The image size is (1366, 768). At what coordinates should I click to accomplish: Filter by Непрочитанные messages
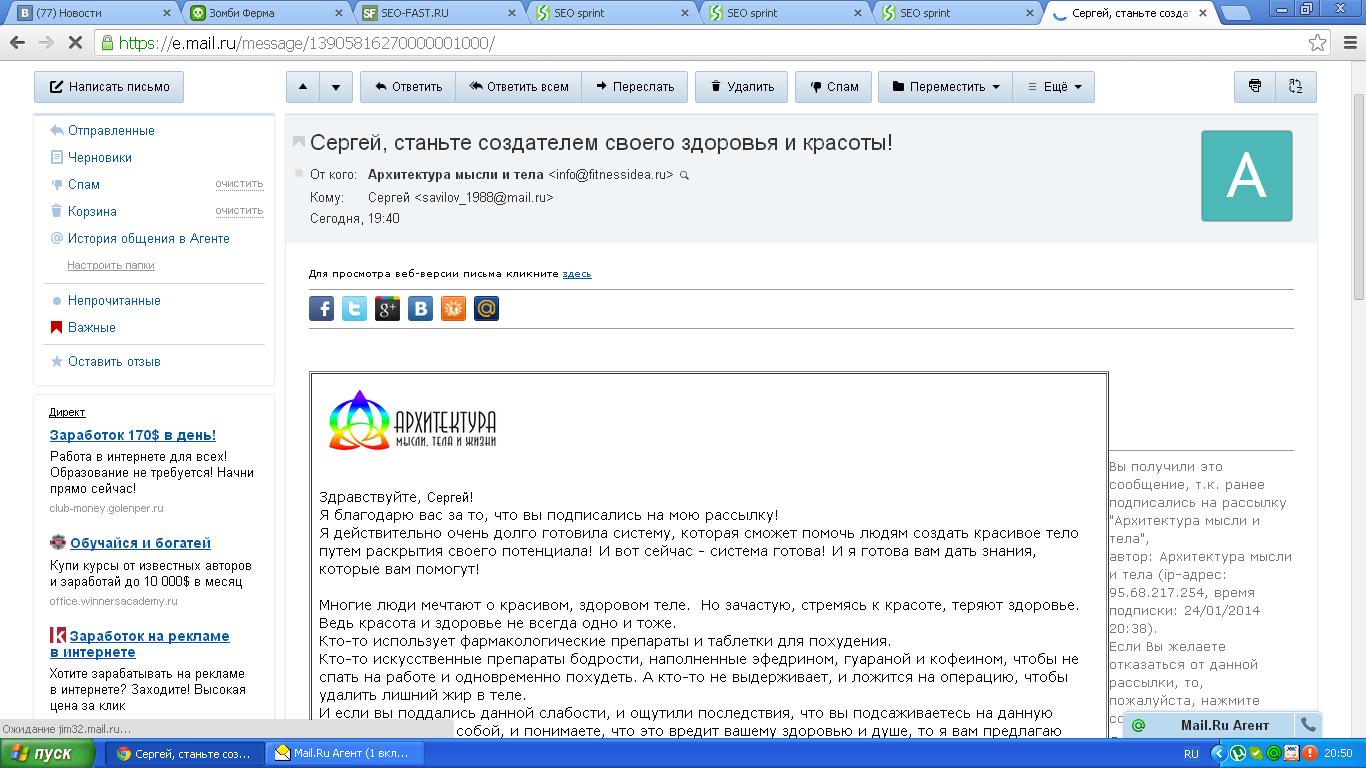pyautogui.click(x=114, y=301)
